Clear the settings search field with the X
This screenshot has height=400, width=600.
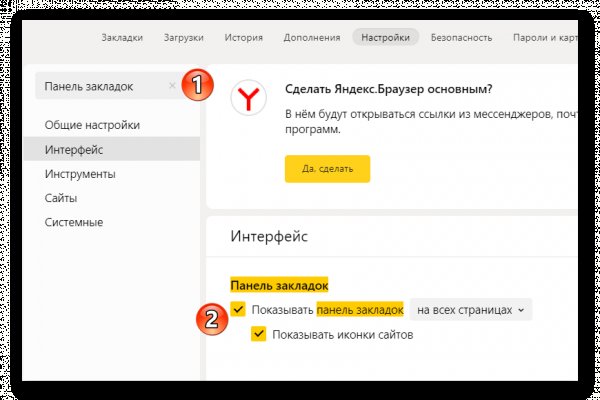[x=172, y=87]
